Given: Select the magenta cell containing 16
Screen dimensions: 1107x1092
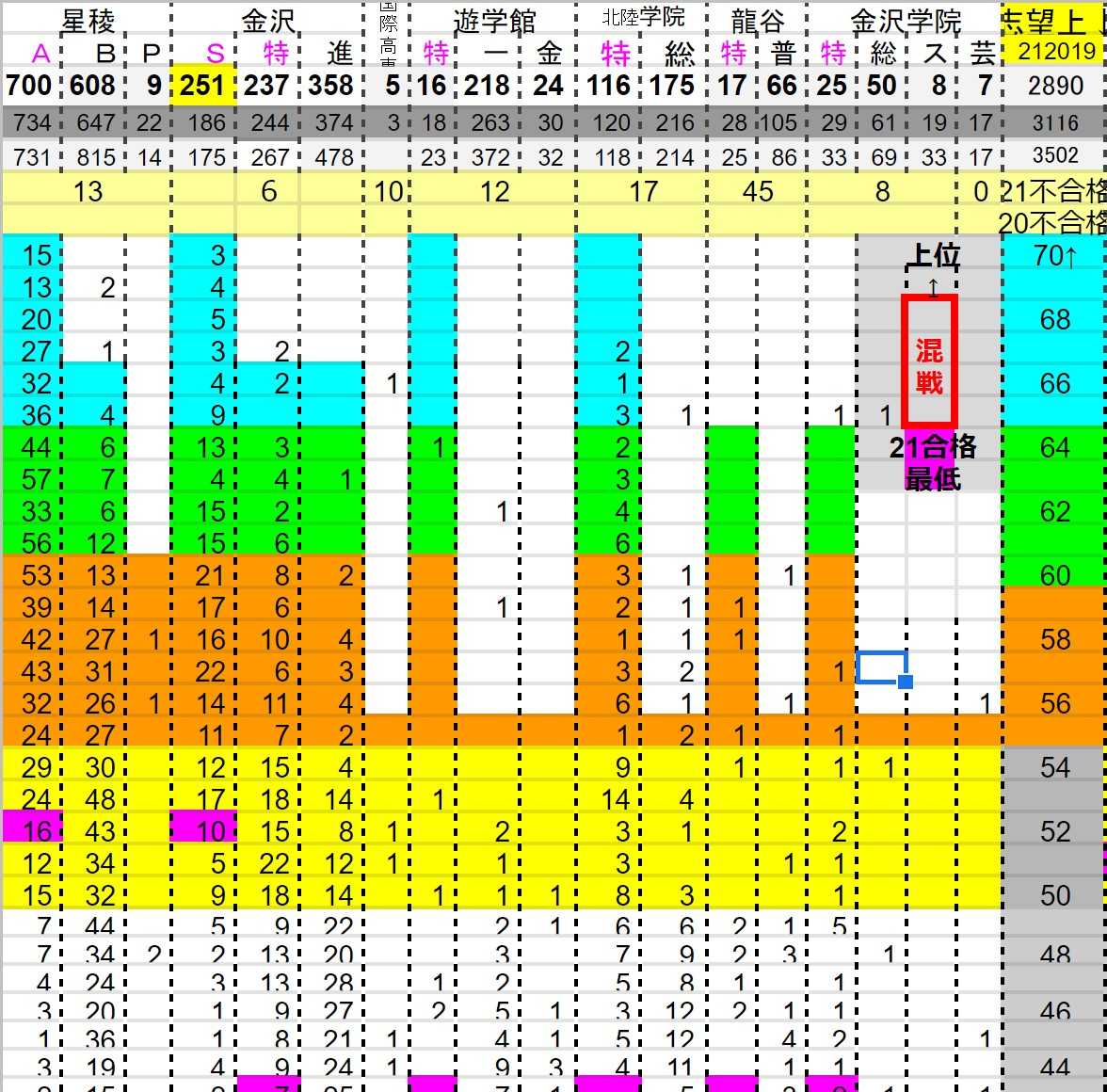Looking at the screenshot, I should pyautogui.click(x=31, y=829).
